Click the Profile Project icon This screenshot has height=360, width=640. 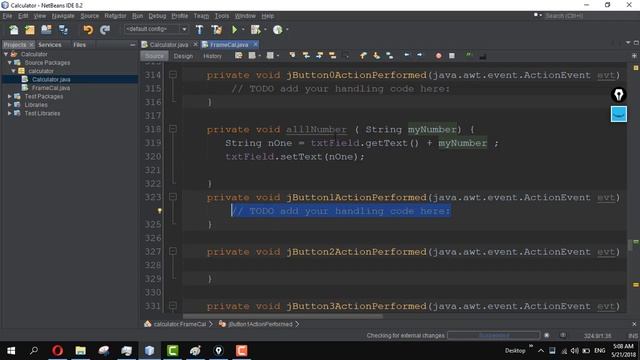click(278, 30)
